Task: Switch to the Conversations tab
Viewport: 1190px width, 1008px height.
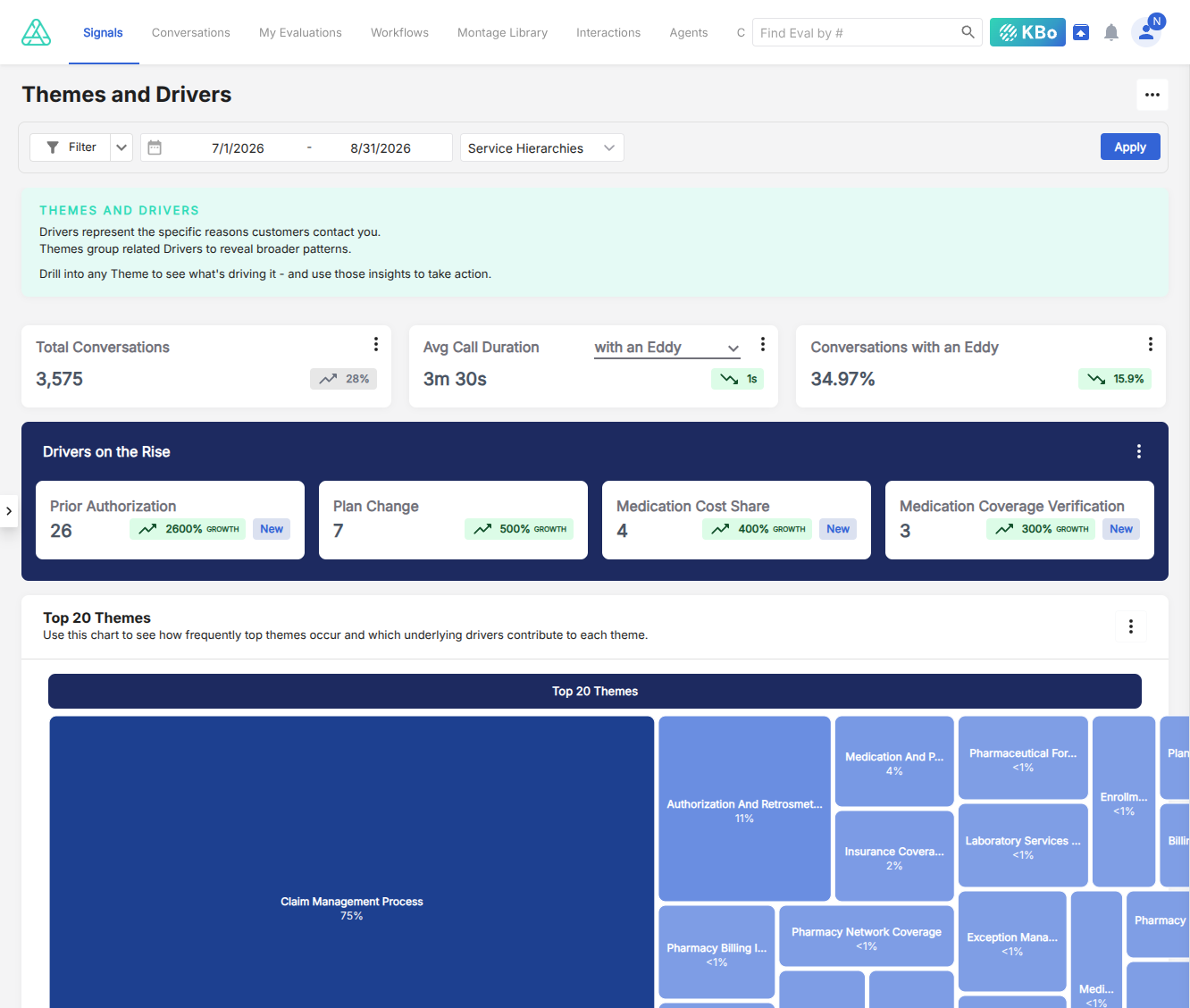Action: [x=191, y=32]
